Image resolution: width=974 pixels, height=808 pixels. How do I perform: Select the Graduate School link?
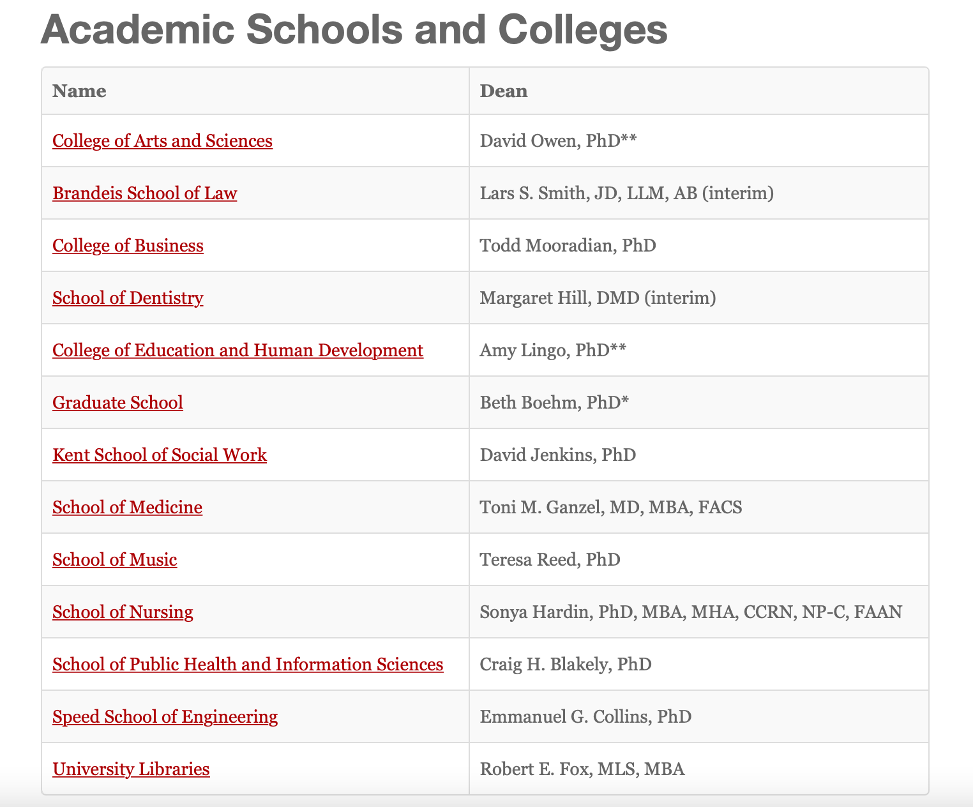tap(117, 403)
